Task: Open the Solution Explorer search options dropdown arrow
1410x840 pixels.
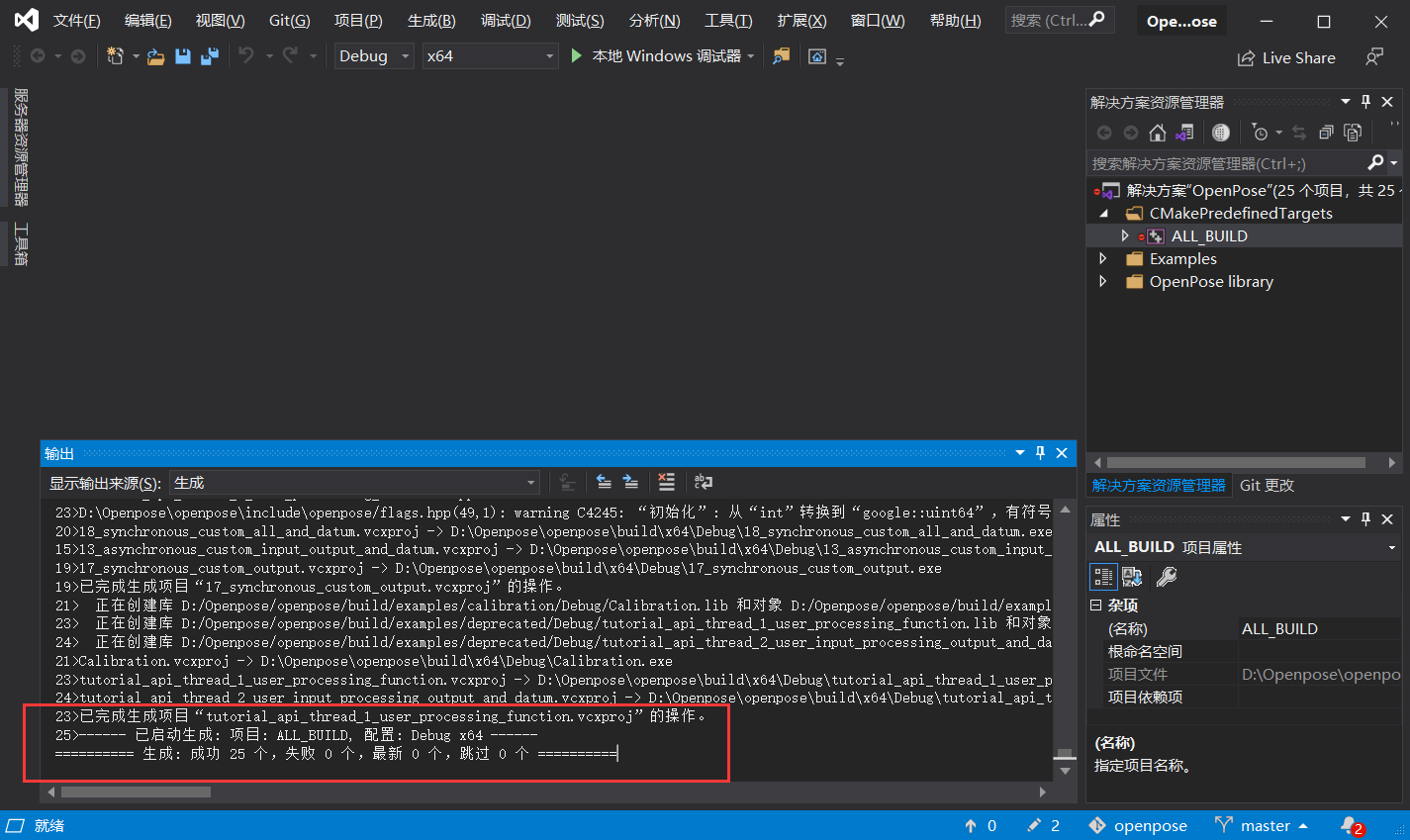Action: click(x=1393, y=162)
